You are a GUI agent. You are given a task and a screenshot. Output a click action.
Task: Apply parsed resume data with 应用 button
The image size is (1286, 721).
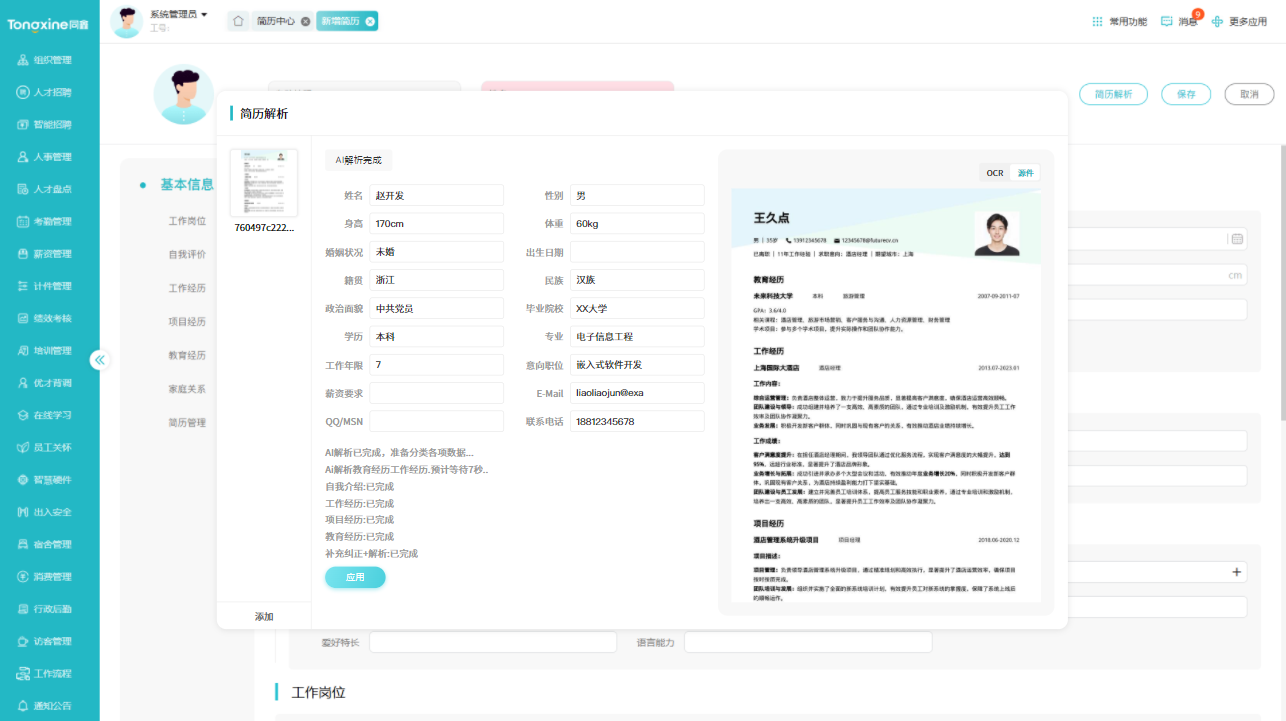(355, 578)
